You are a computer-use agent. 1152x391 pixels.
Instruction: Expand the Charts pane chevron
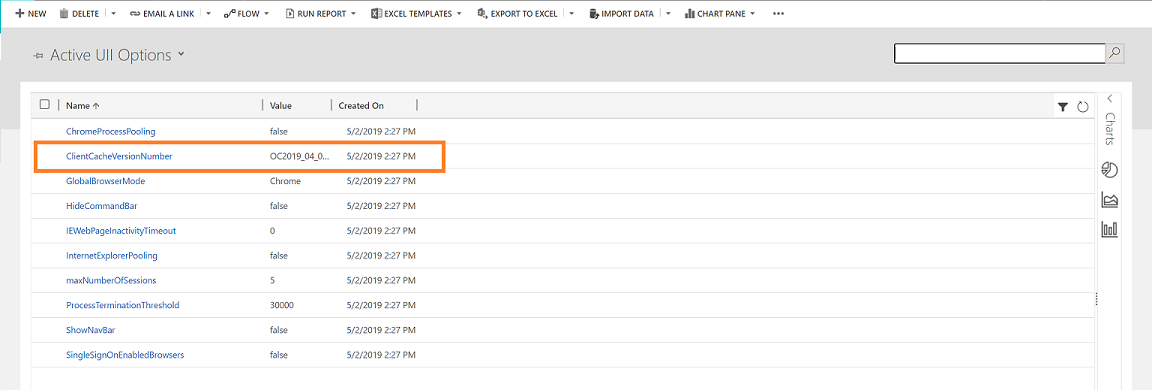click(1109, 98)
